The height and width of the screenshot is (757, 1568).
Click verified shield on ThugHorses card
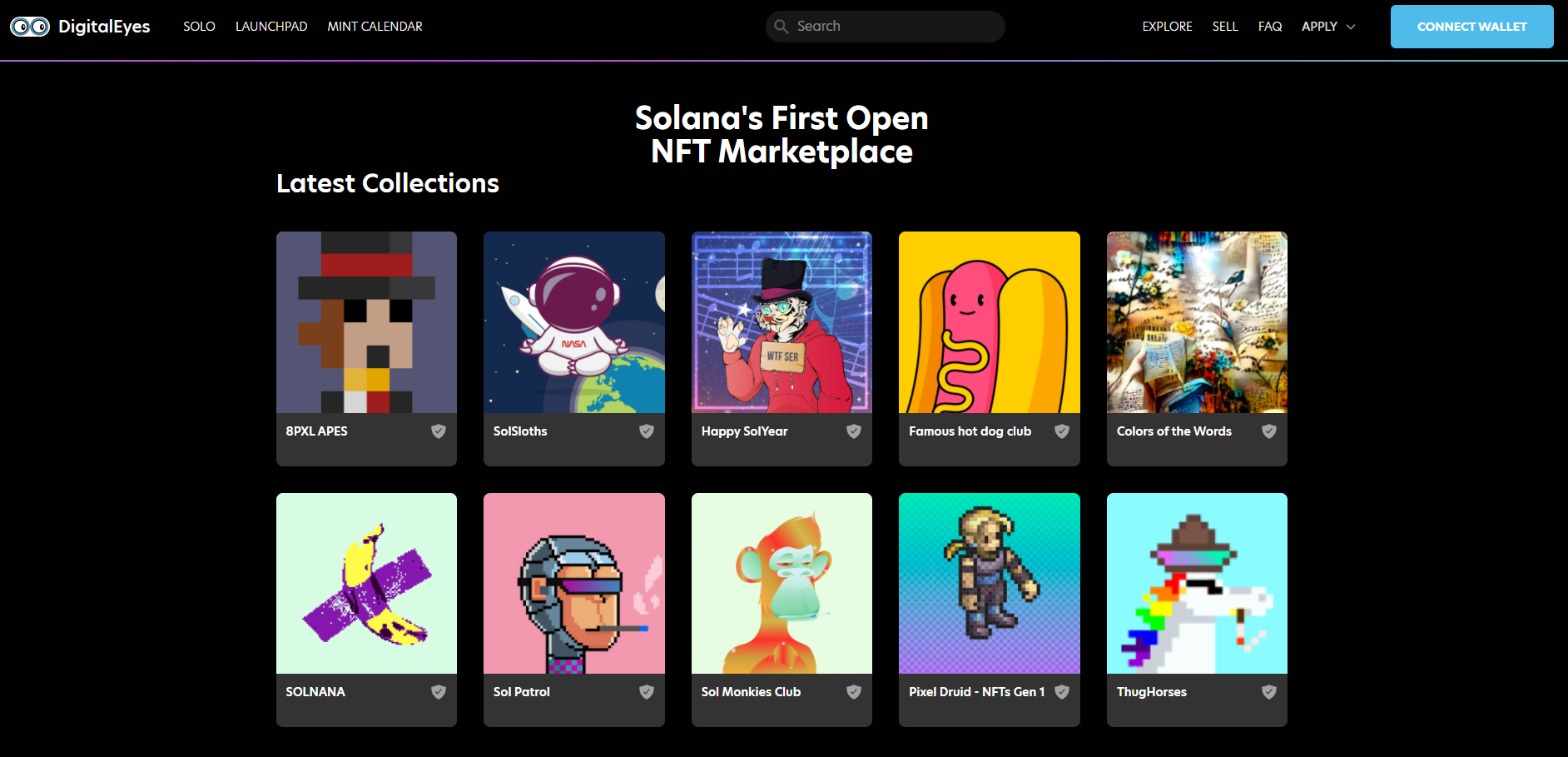[x=1269, y=692]
